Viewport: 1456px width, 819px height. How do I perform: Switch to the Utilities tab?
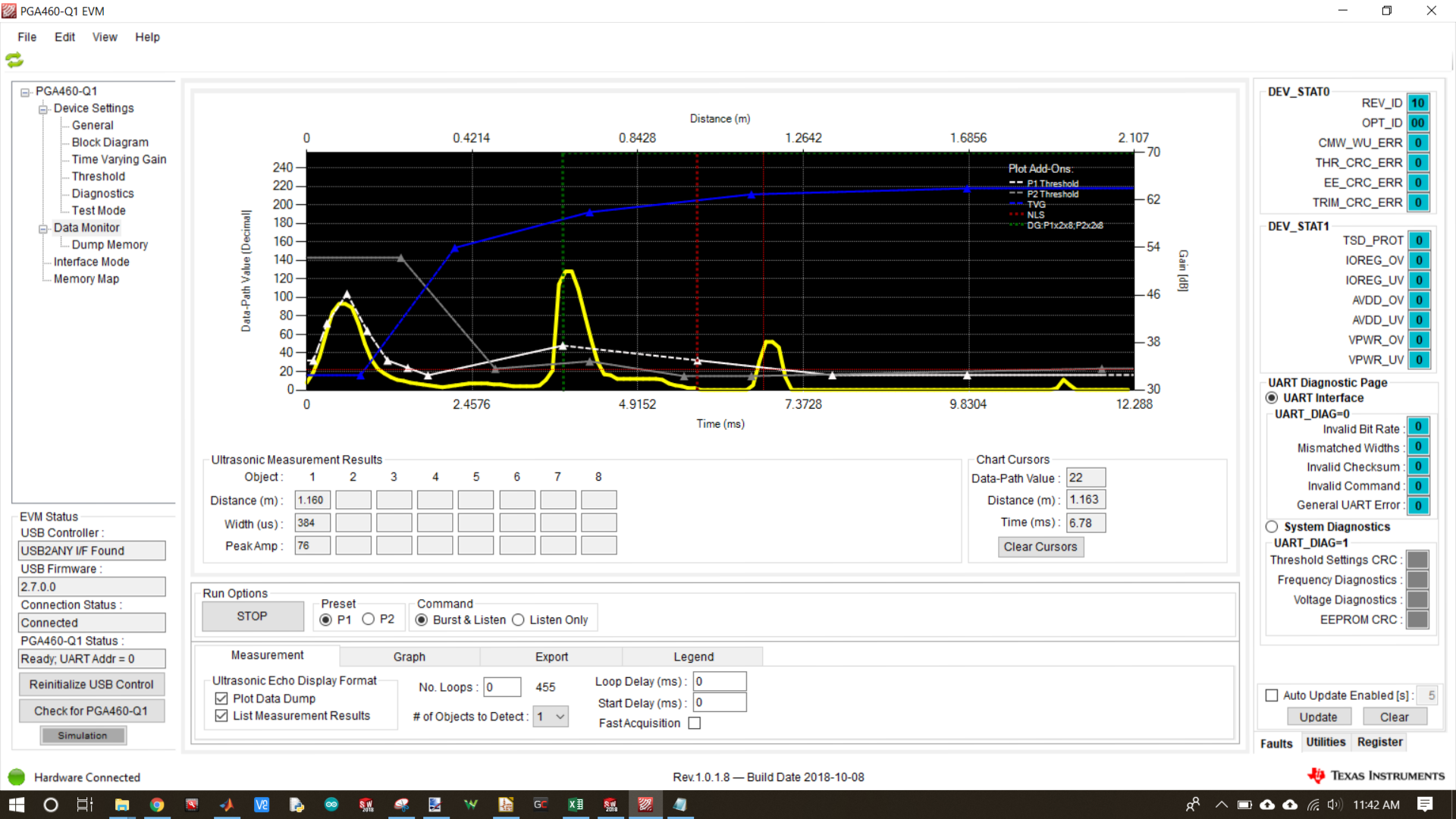pyautogui.click(x=1326, y=742)
